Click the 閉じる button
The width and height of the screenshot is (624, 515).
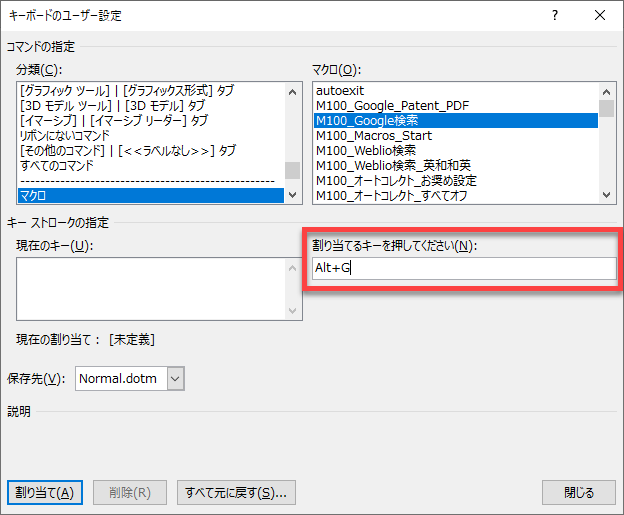click(578, 492)
